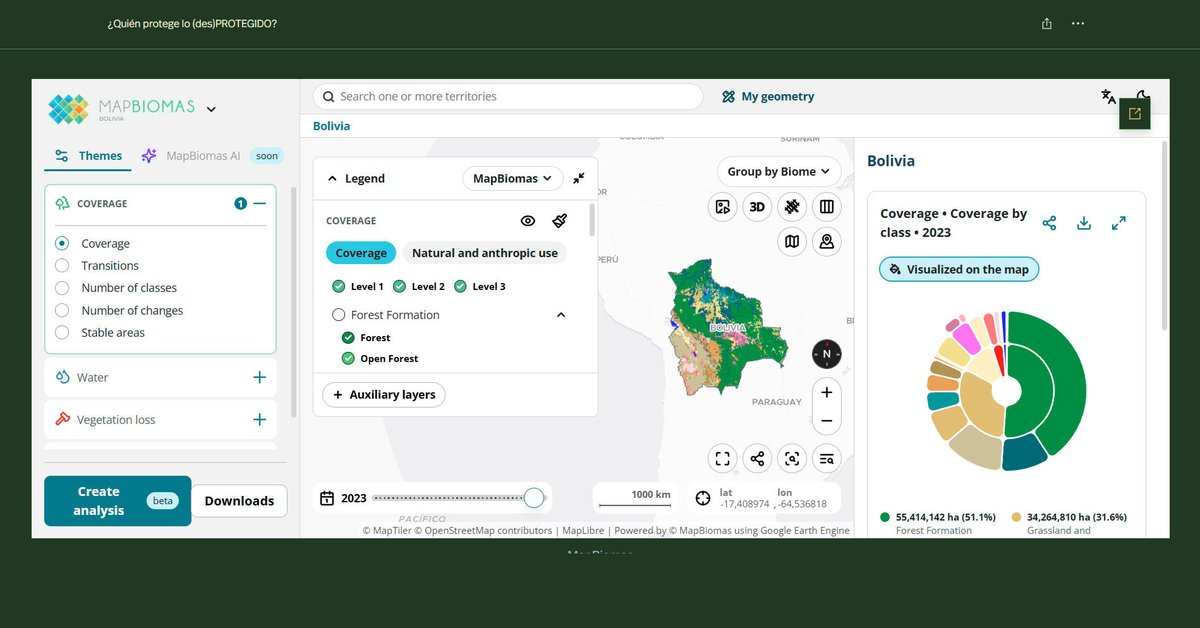The image size is (1200, 628).
Task: Minimize the Legend panel with arrows icon
Action: pyautogui.click(x=579, y=178)
